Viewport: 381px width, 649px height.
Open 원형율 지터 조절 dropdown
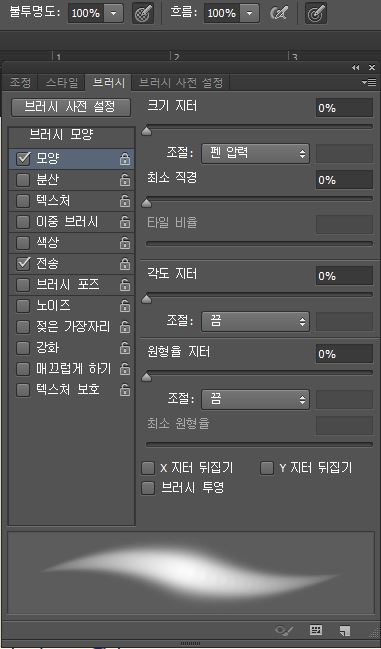pyautogui.click(x=255, y=400)
